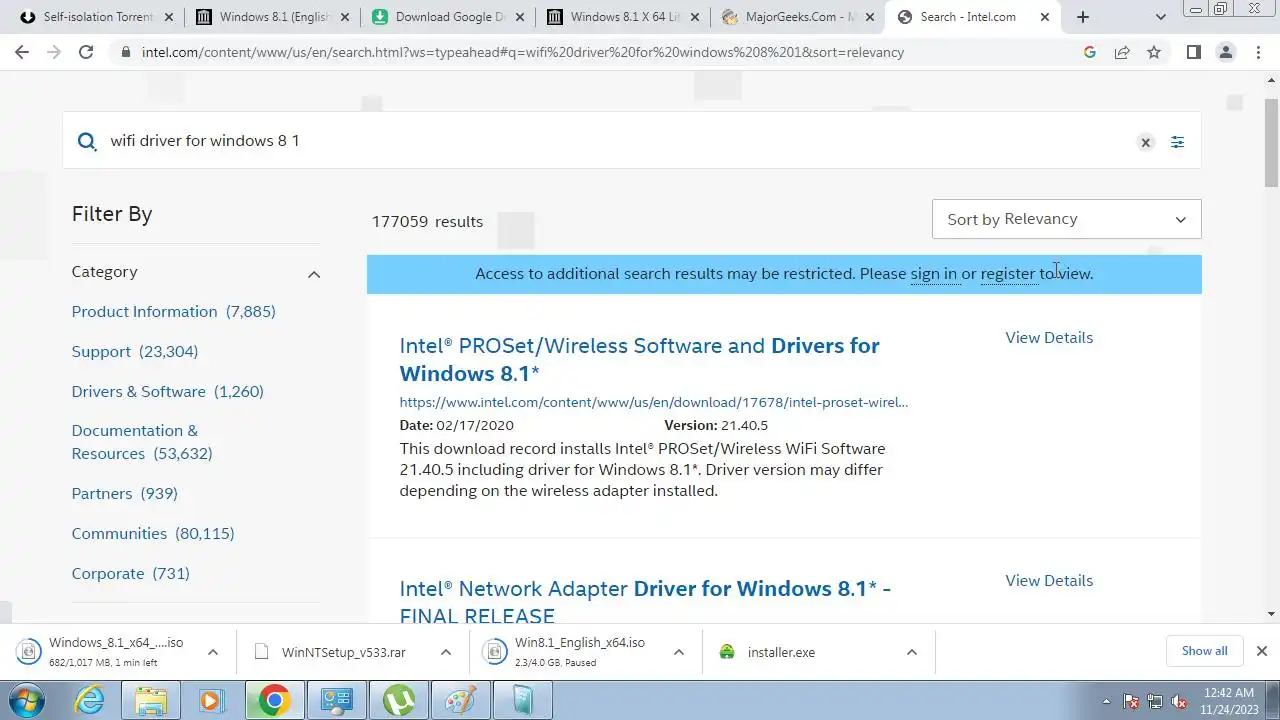Image resolution: width=1280 pixels, height=720 pixels.
Task: Click the share page icon
Action: [1122, 52]
